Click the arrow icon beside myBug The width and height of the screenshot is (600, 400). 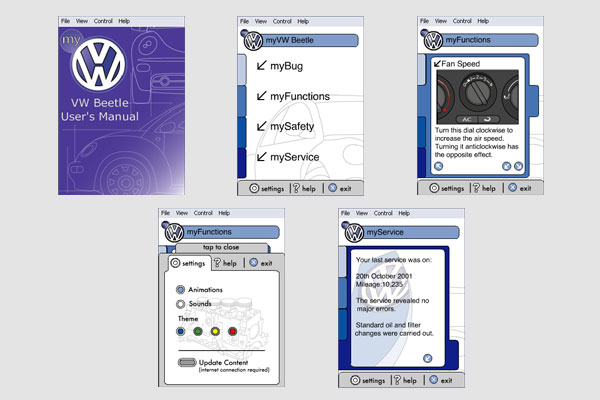point(261,65)
